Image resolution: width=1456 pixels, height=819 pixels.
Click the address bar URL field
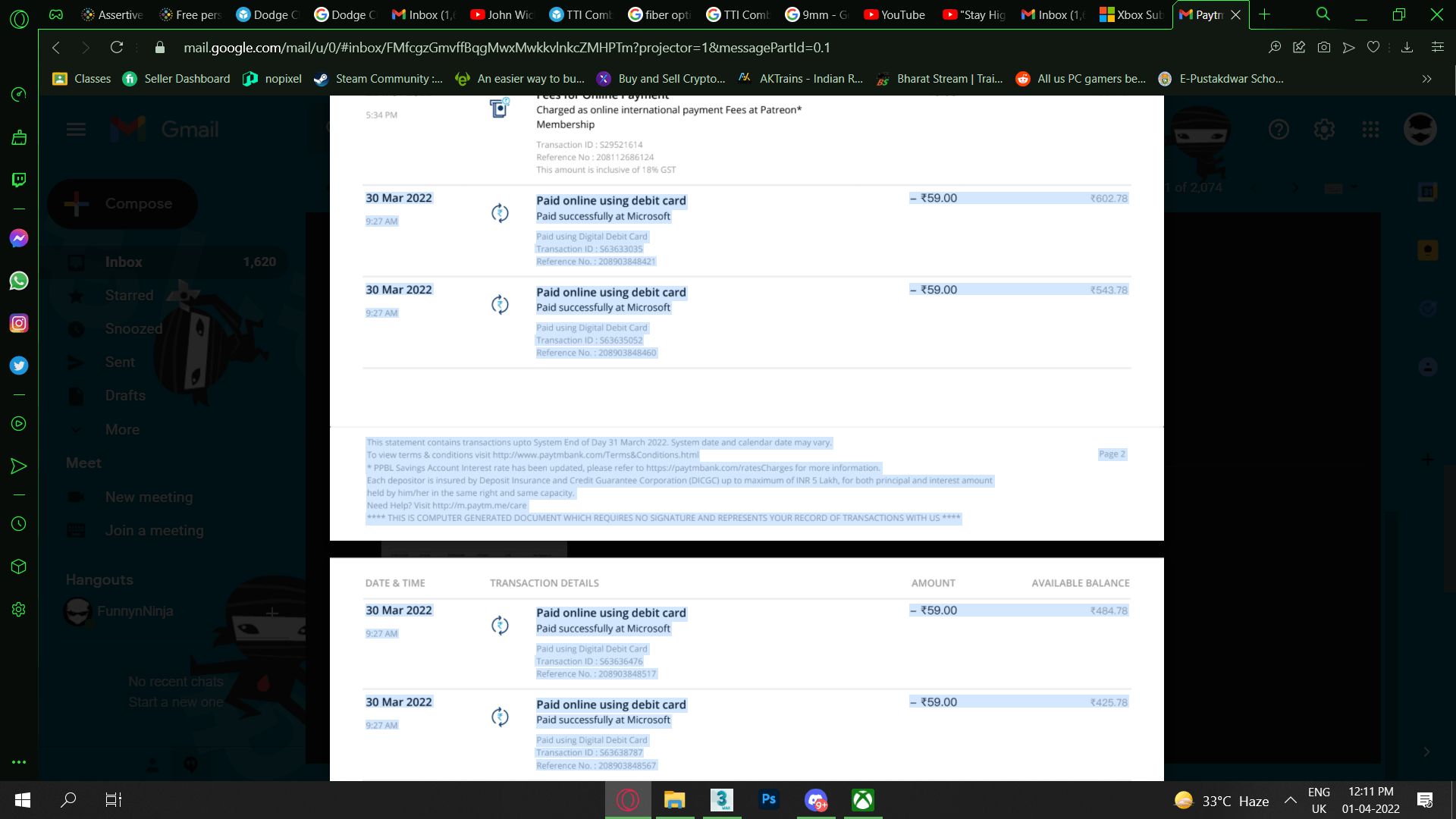507,48
